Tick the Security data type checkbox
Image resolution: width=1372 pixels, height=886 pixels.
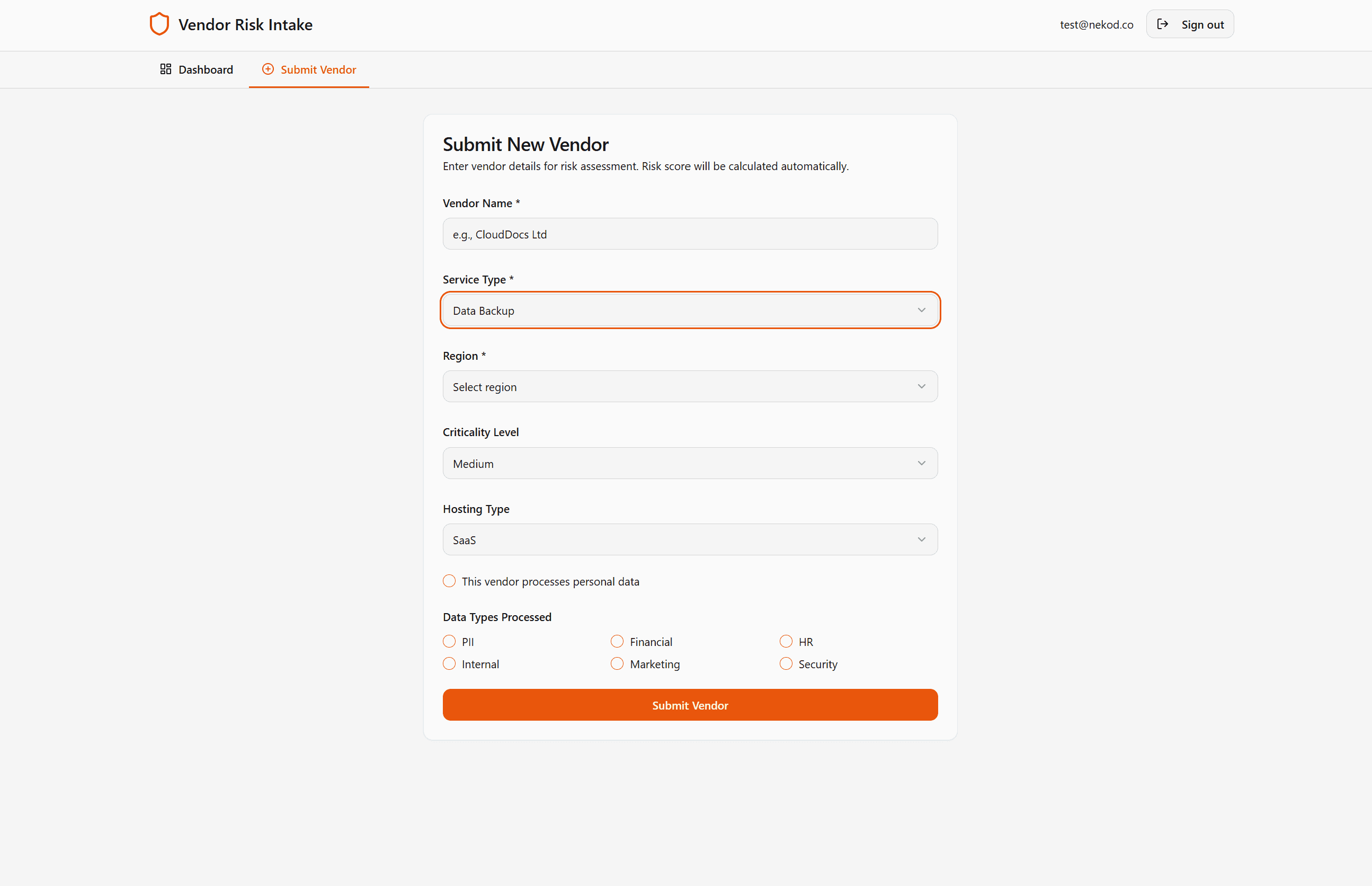[x=786, y=664]
